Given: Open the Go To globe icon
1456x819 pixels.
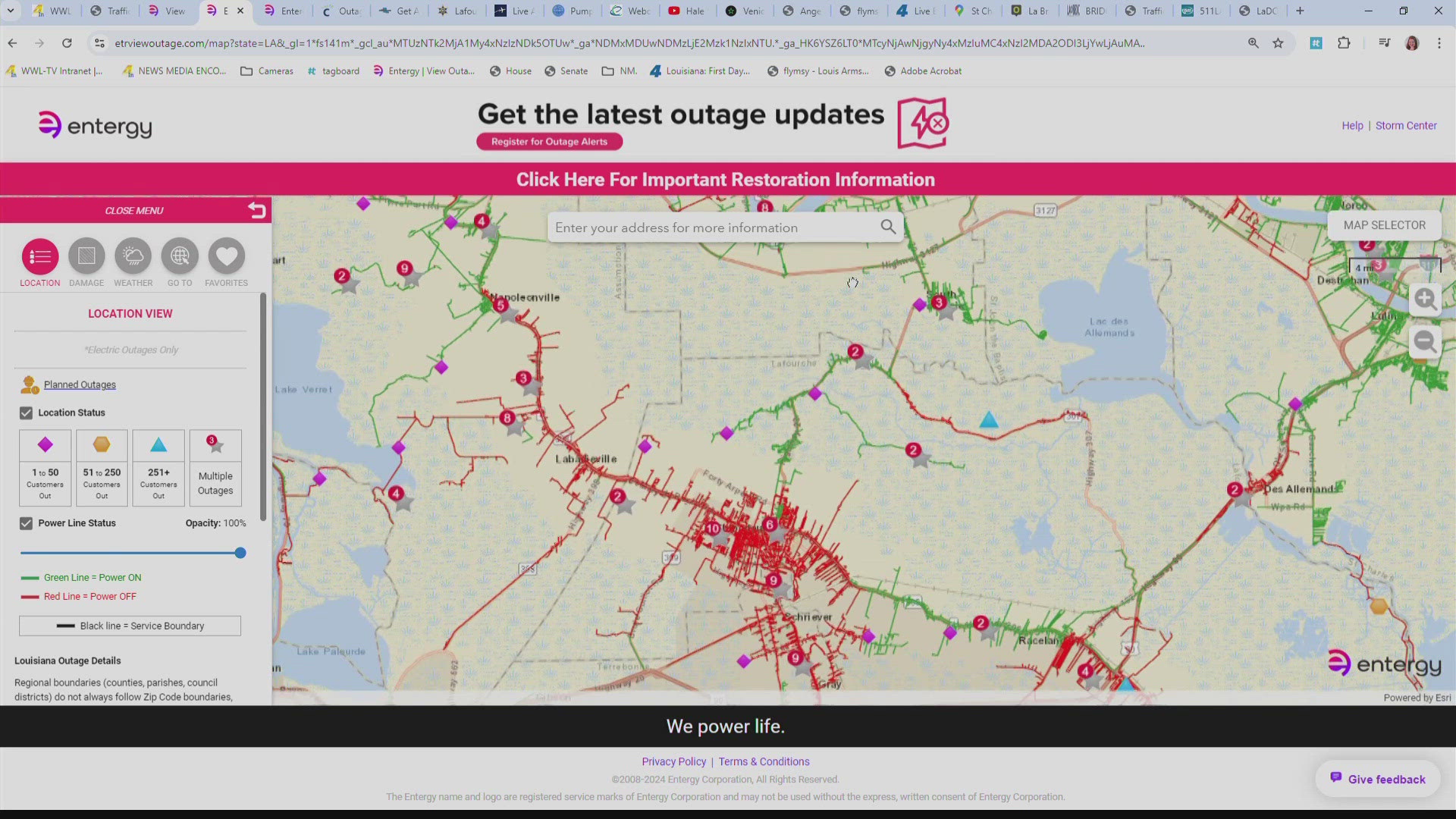Looking at the screenshot, I should pos(180,257).
